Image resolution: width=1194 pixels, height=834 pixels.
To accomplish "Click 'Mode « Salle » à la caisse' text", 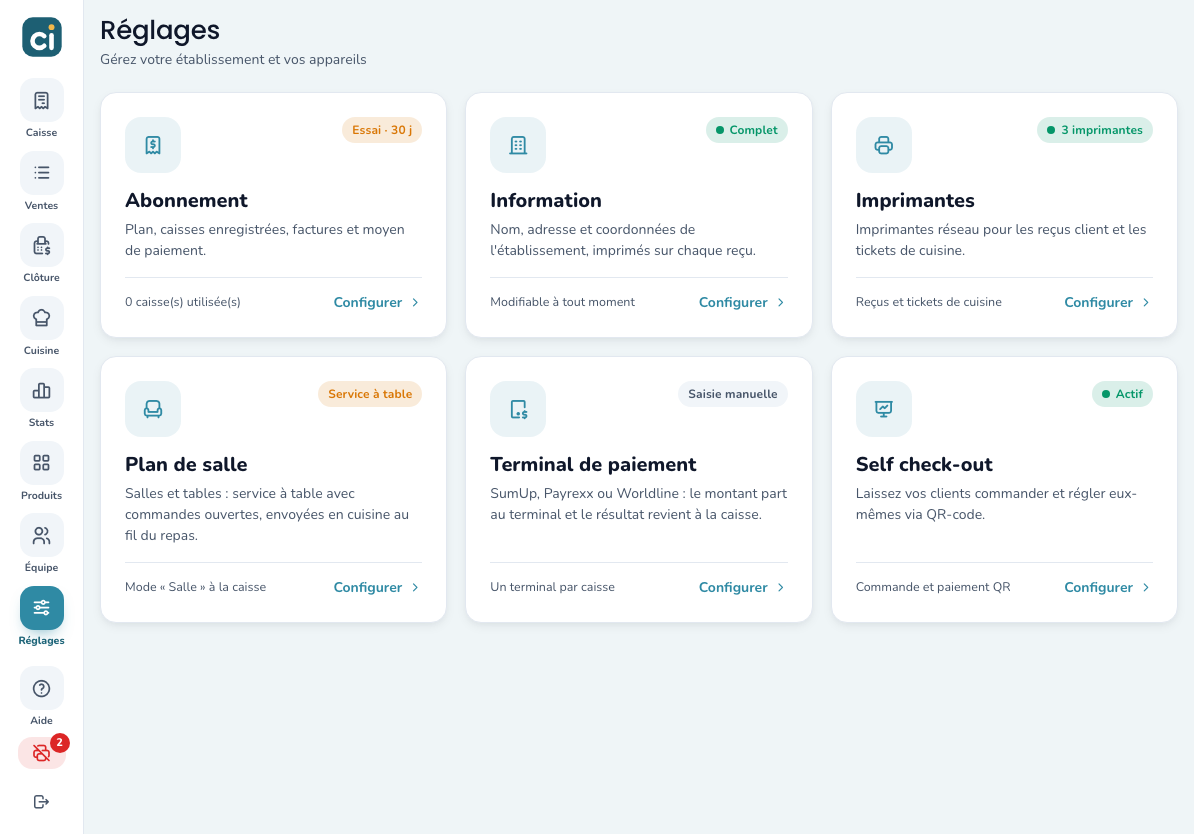I will pos(196,587).
